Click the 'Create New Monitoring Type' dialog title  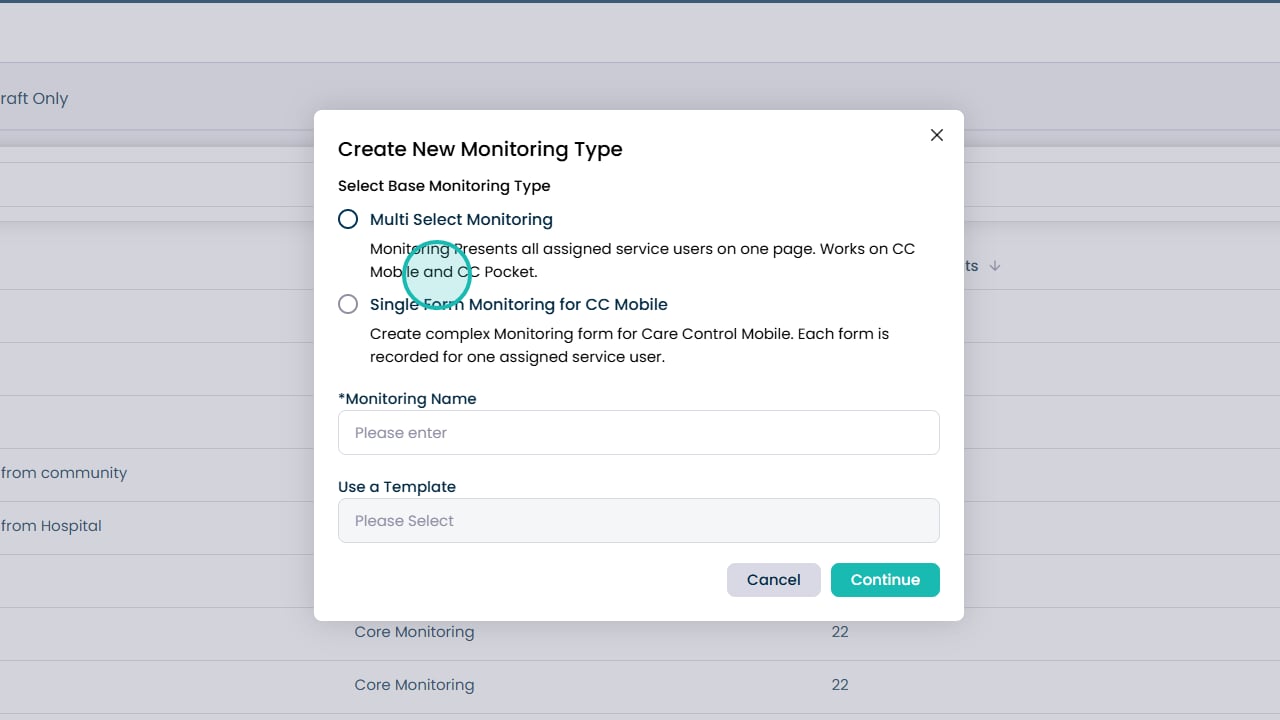point(480,149)
